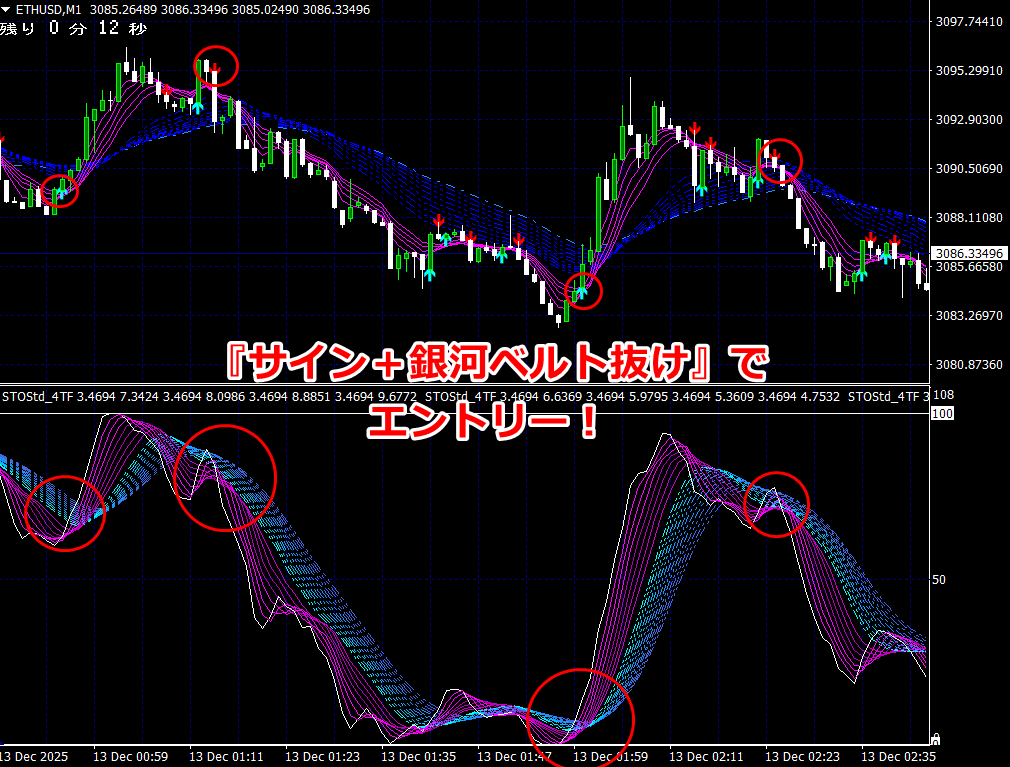Click the 残り 0 分 12 秒 countdown label
1010x767 pixels.
click(73, 28)
